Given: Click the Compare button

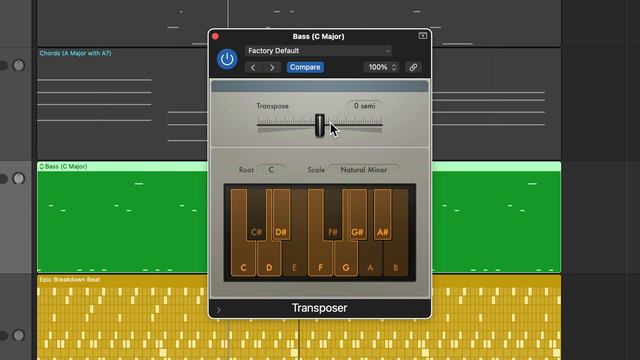Looking at the screenshot, I should 305,67.
